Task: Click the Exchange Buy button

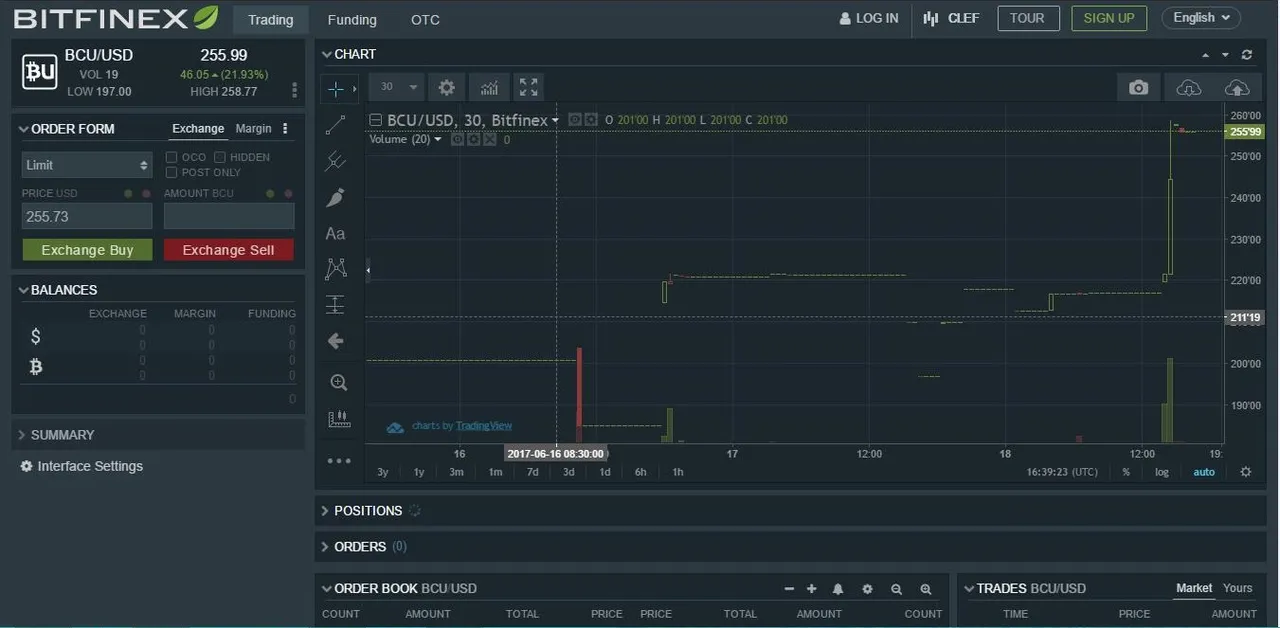Action: [x=87, y=250]
